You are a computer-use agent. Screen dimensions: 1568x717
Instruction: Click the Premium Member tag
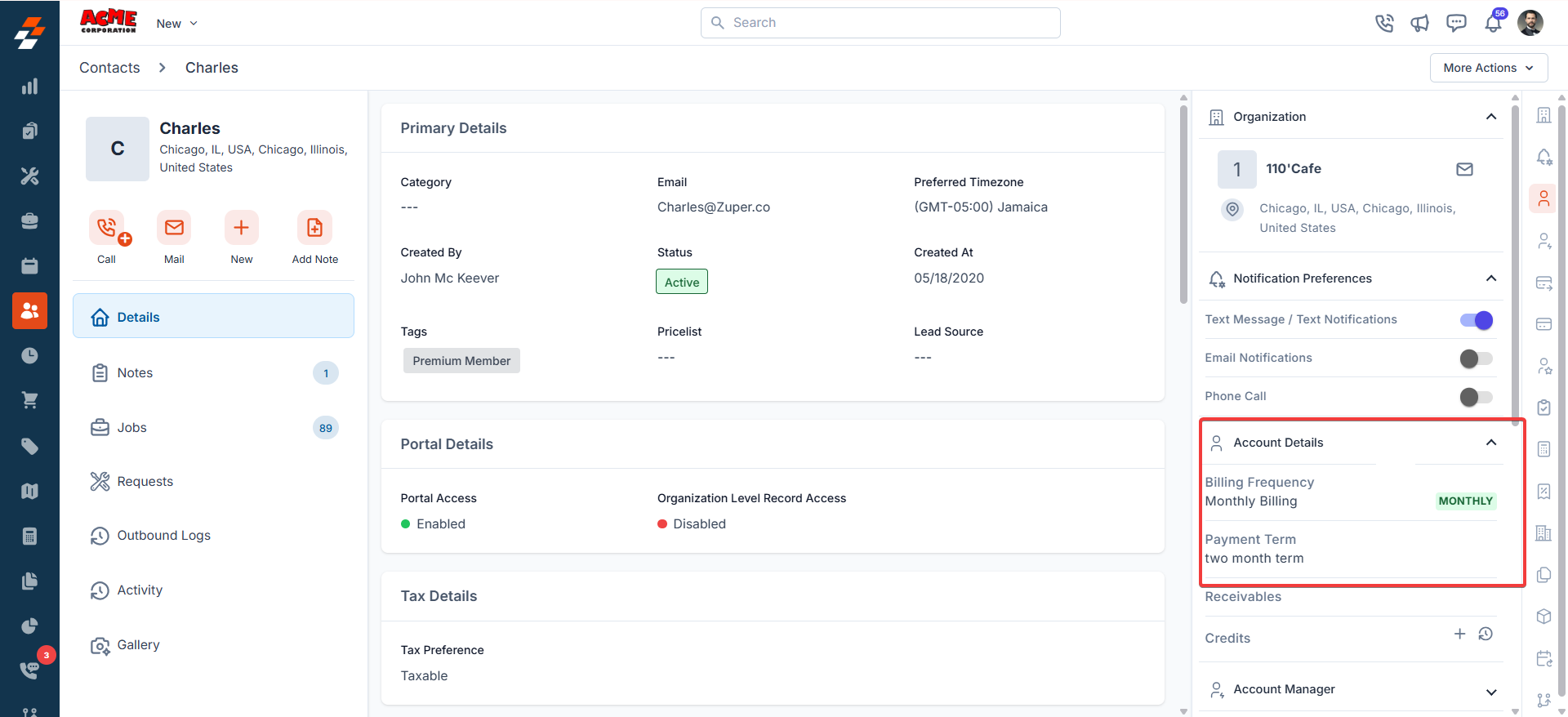(461, 361)
